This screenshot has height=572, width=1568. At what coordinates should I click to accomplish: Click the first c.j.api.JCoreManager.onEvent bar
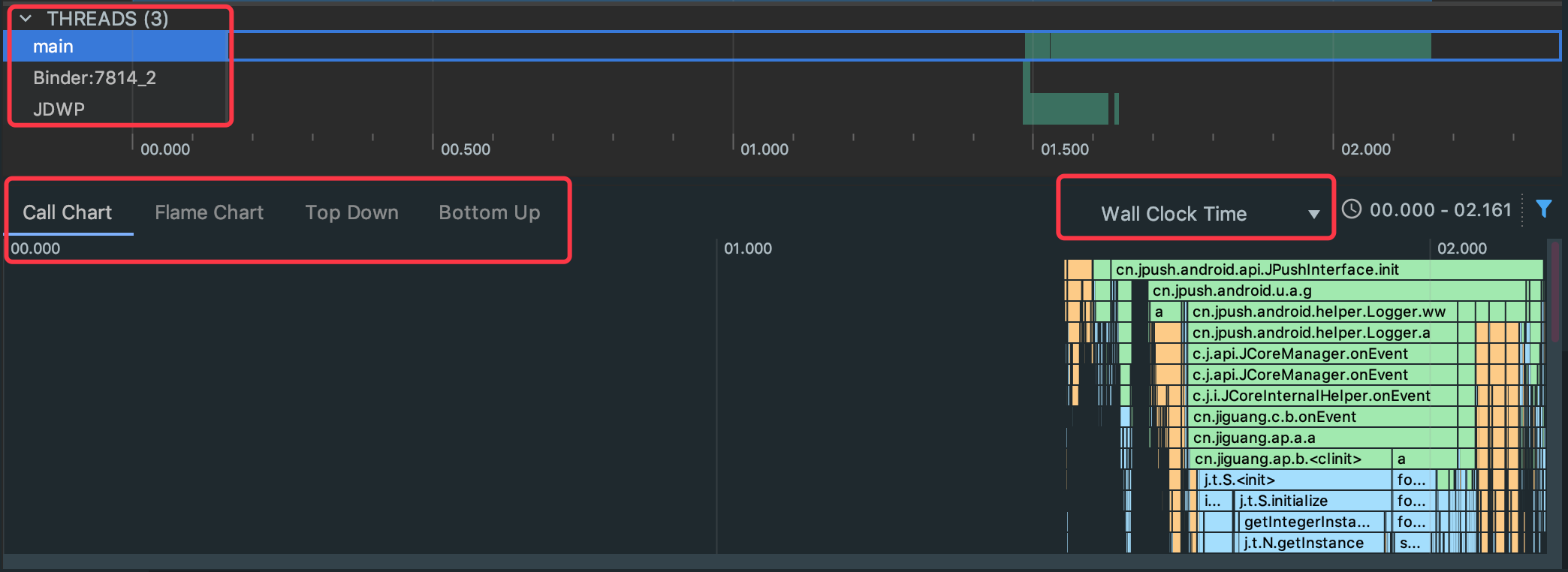(x=1322, y=354)
